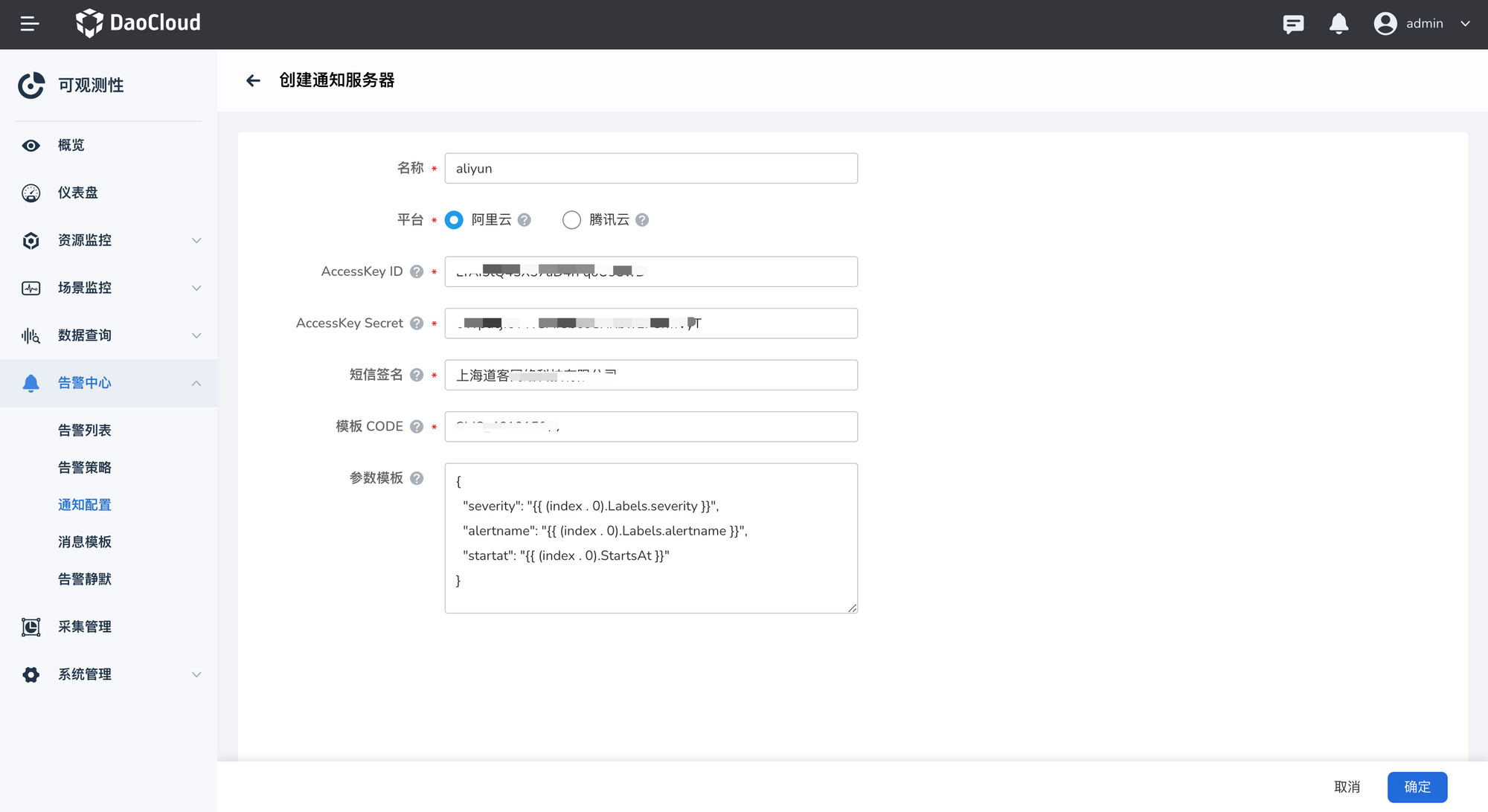Collapse the 告警中心 submenu chevron
Image resolution: width=1488 pixels, height=812 pixels.
(x=196, y=384)
